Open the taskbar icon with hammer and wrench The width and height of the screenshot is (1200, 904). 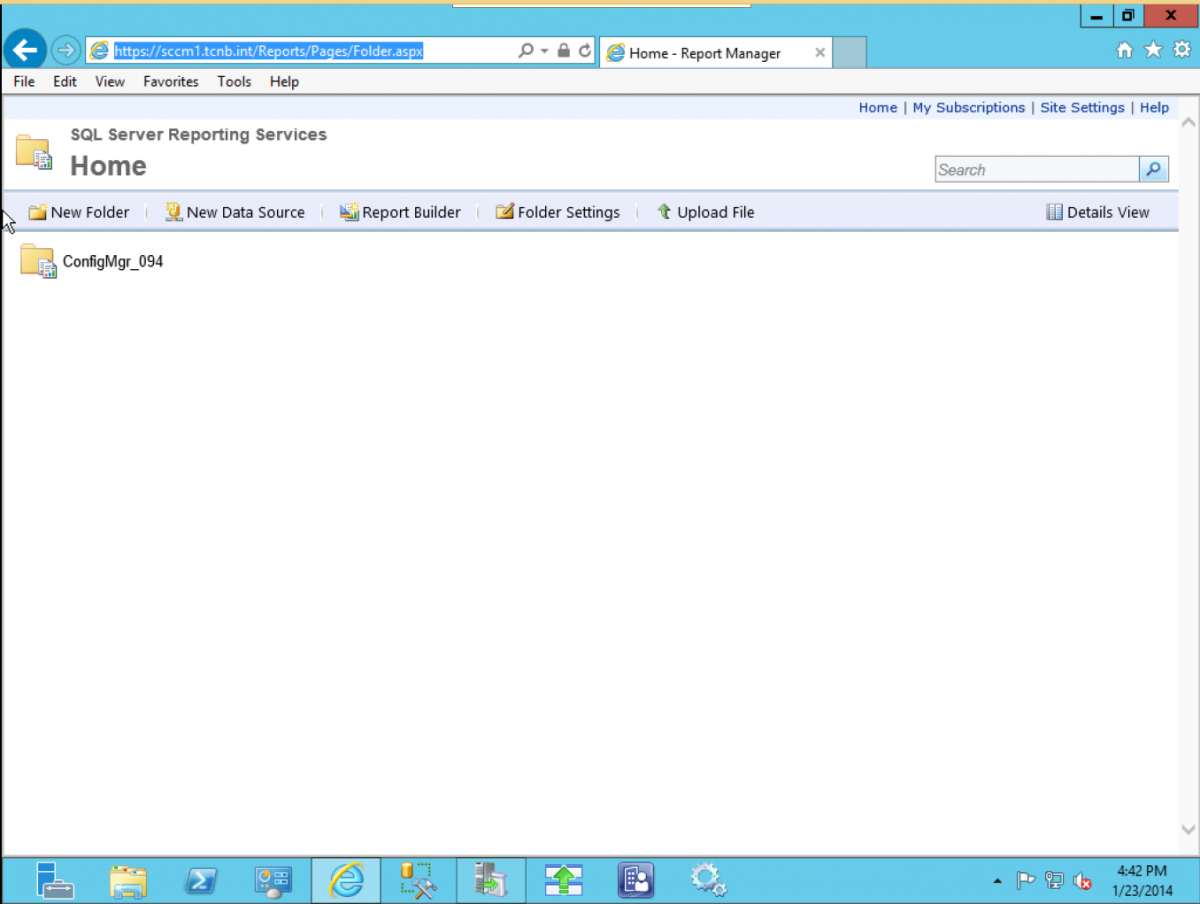tap(418, 881)
